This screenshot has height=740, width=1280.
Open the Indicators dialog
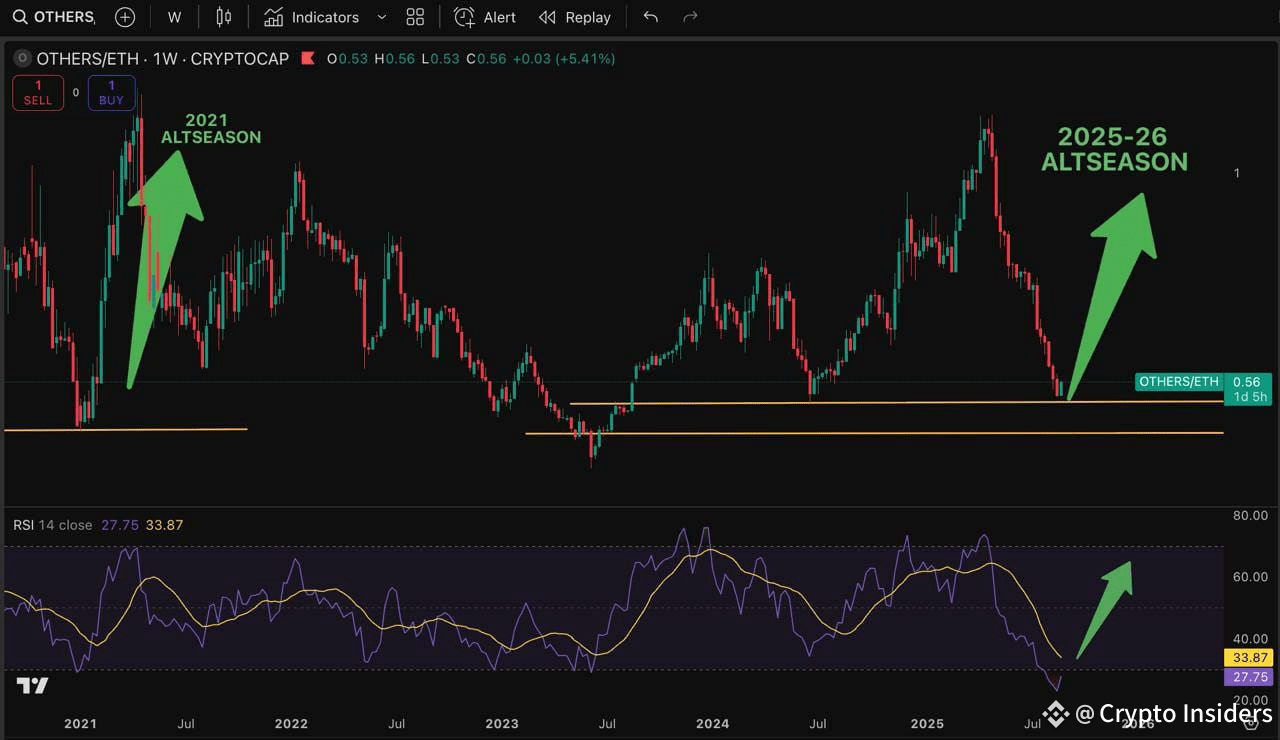[311, 17]
